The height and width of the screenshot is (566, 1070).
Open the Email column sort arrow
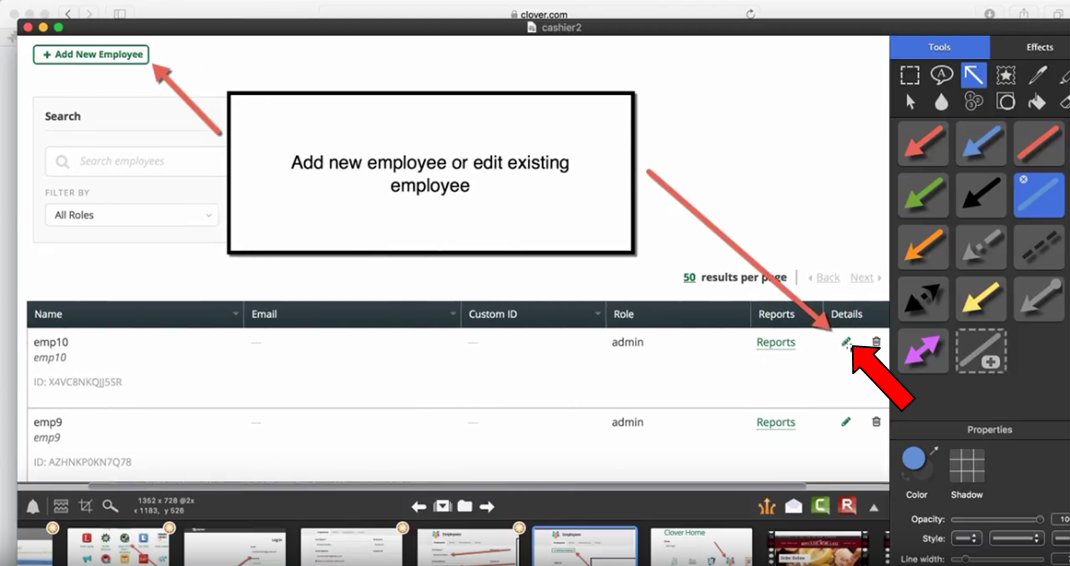coord(452,314)
